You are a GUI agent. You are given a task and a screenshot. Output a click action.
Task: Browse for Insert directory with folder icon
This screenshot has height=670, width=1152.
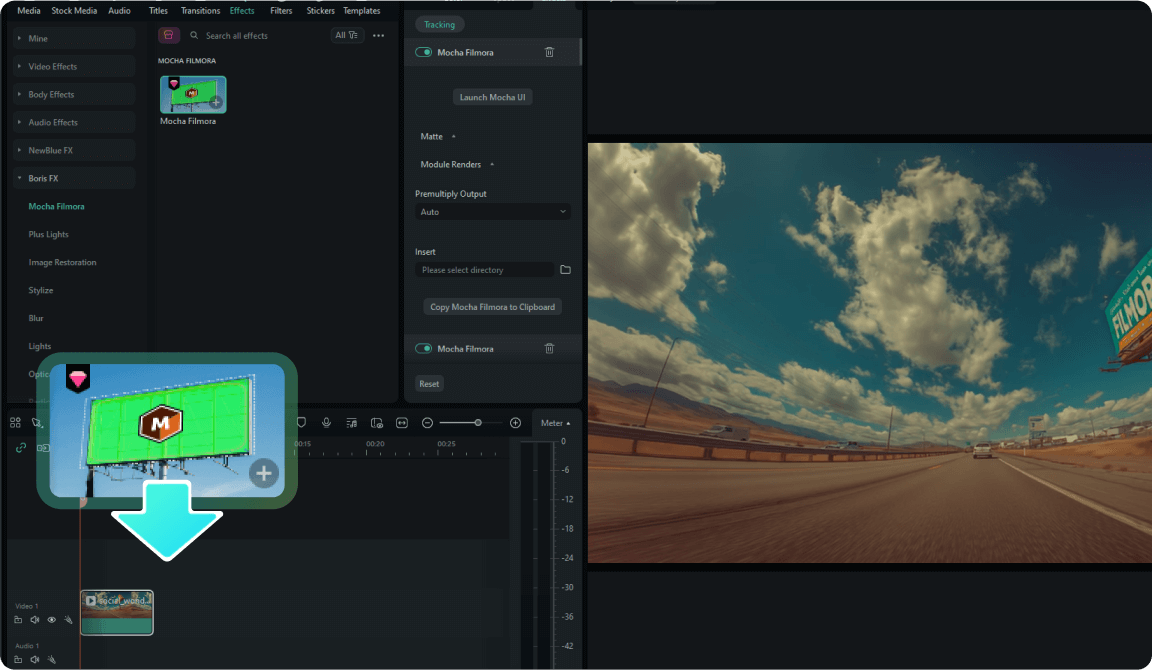(x=565, y=270)
